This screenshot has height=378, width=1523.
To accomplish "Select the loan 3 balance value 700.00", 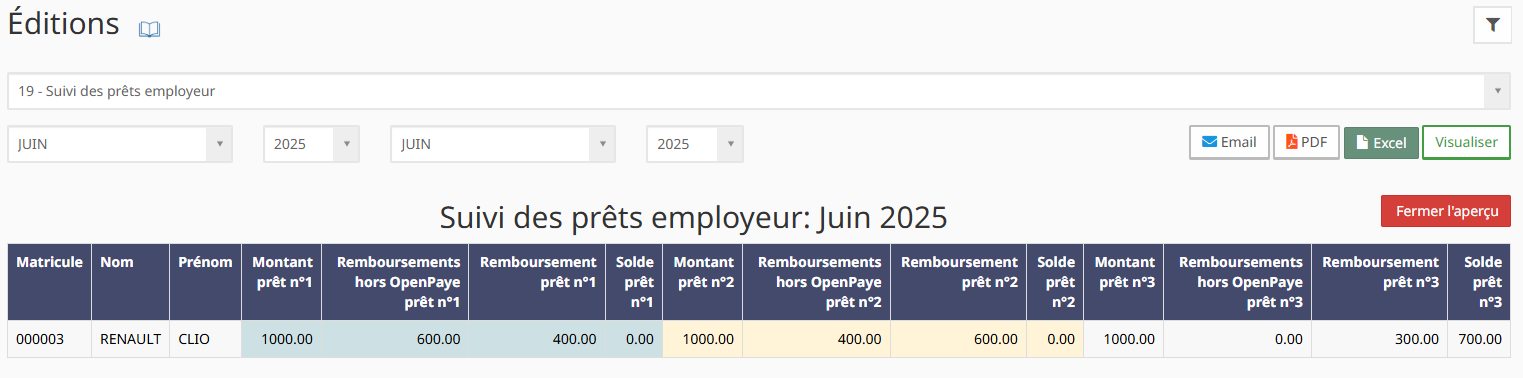I will [1479, 339].
